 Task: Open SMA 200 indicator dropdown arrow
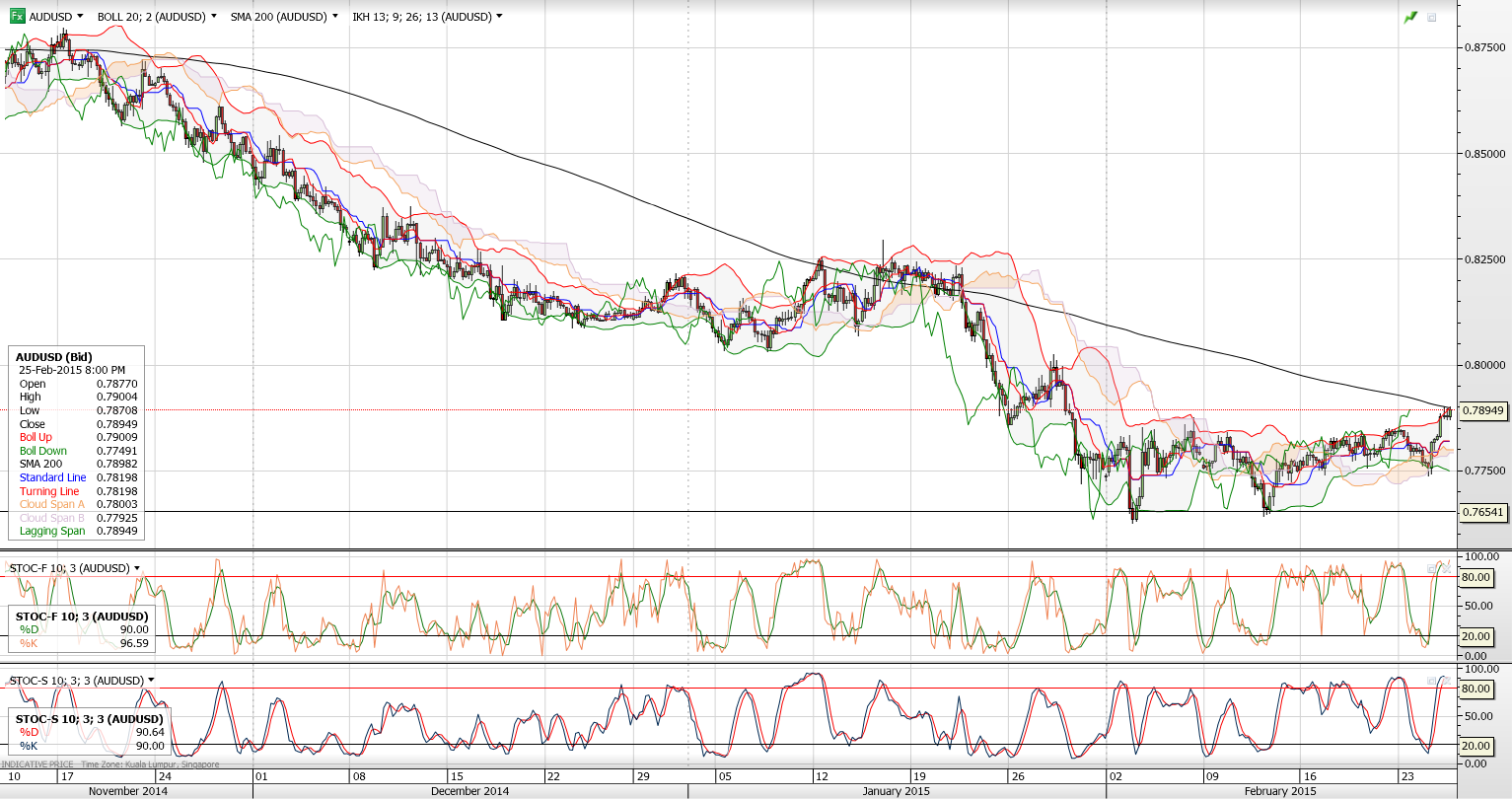coord(335,17)
